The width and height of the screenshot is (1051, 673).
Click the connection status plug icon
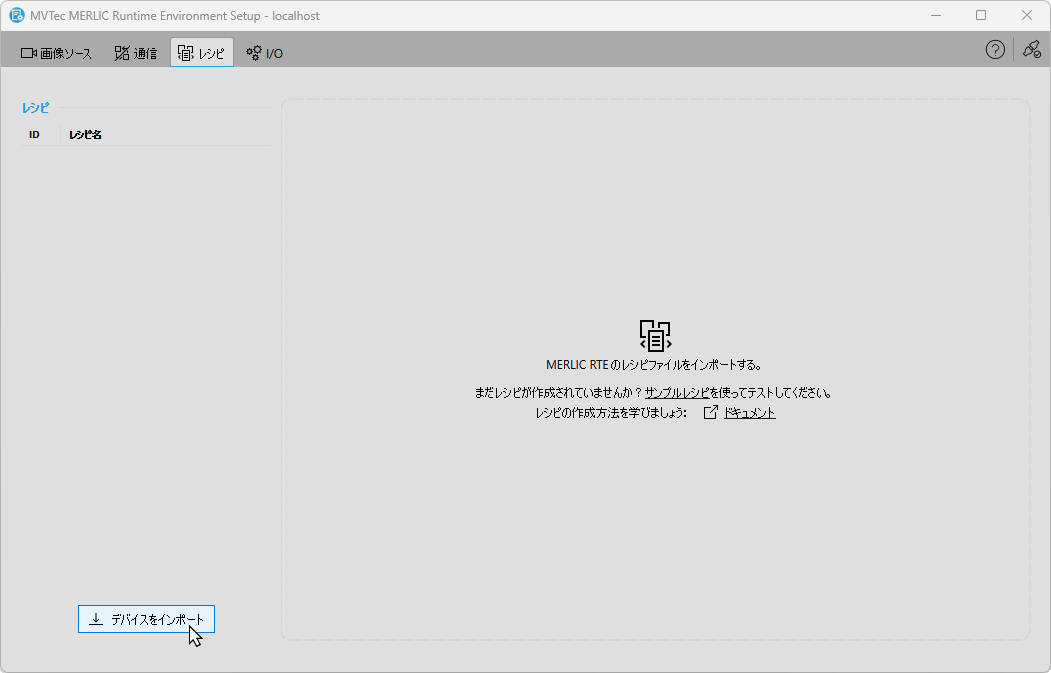pyautogui.click(x=1031, y=50)
